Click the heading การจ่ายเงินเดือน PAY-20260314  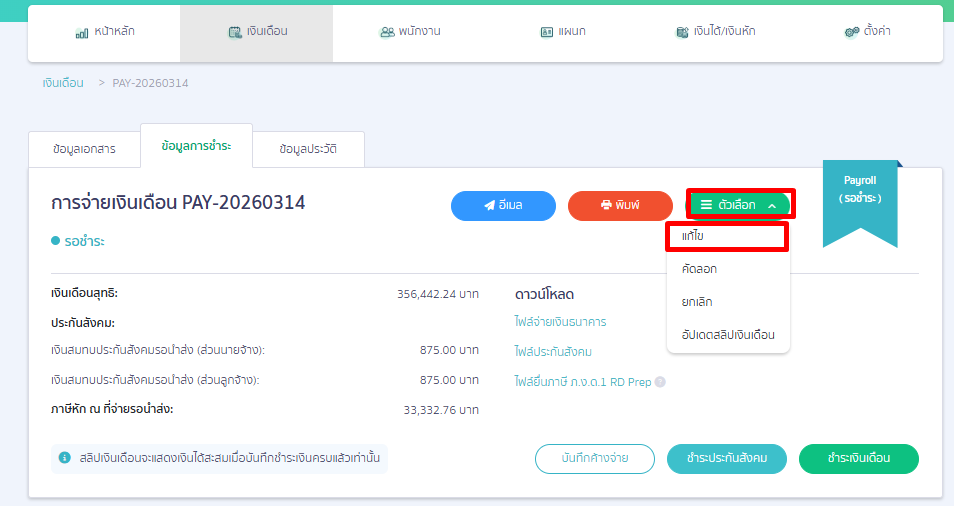pyautogui.click(x=178, y=203)
